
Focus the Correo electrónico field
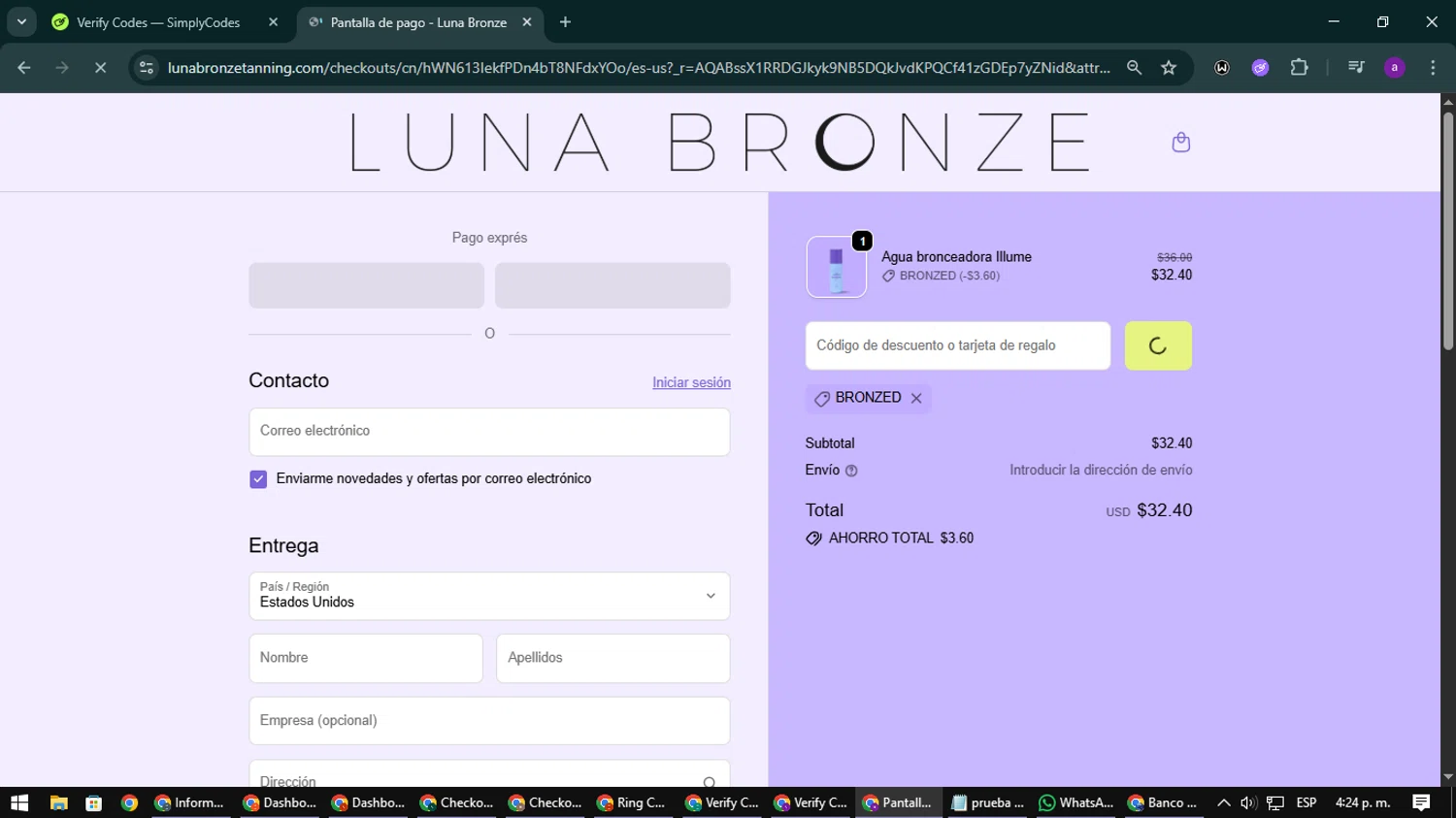tap(489, 432)
